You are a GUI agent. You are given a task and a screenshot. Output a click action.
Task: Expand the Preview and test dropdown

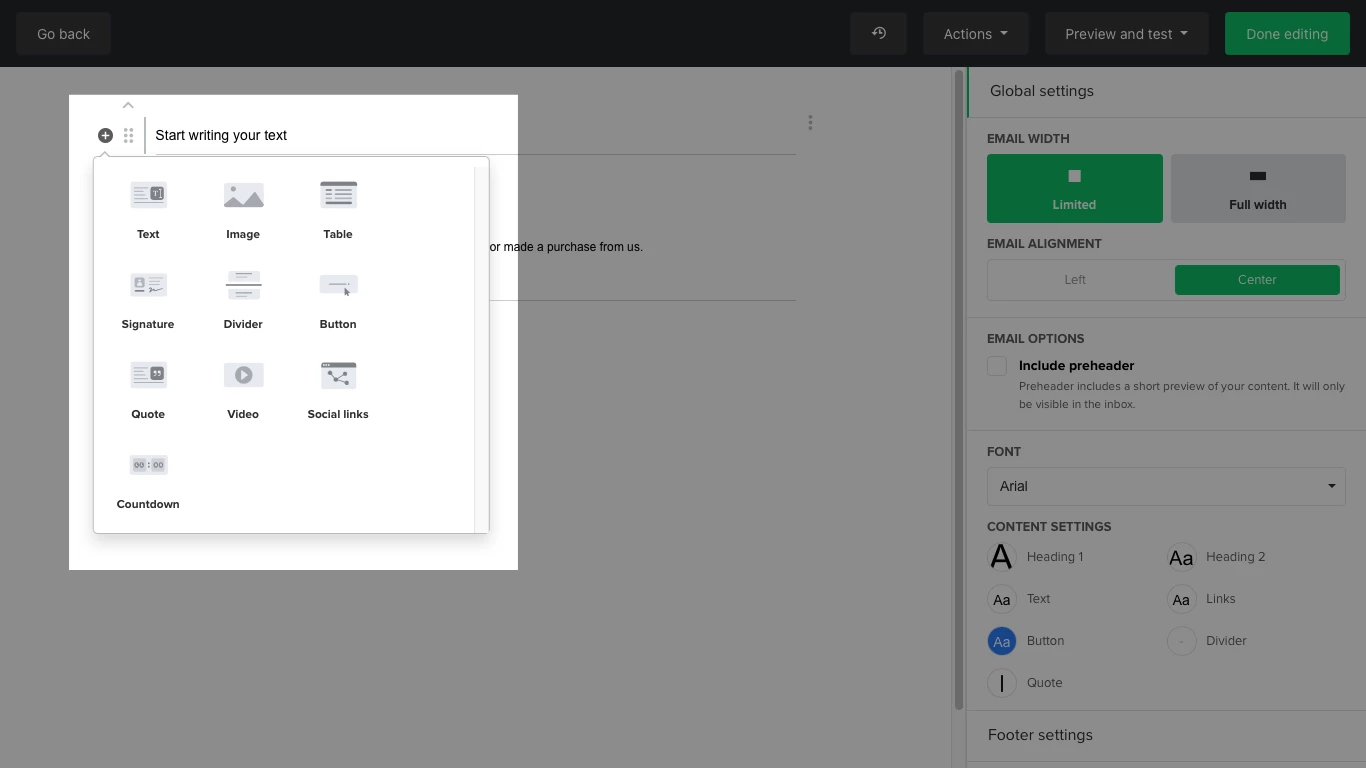coord(1126,34)
